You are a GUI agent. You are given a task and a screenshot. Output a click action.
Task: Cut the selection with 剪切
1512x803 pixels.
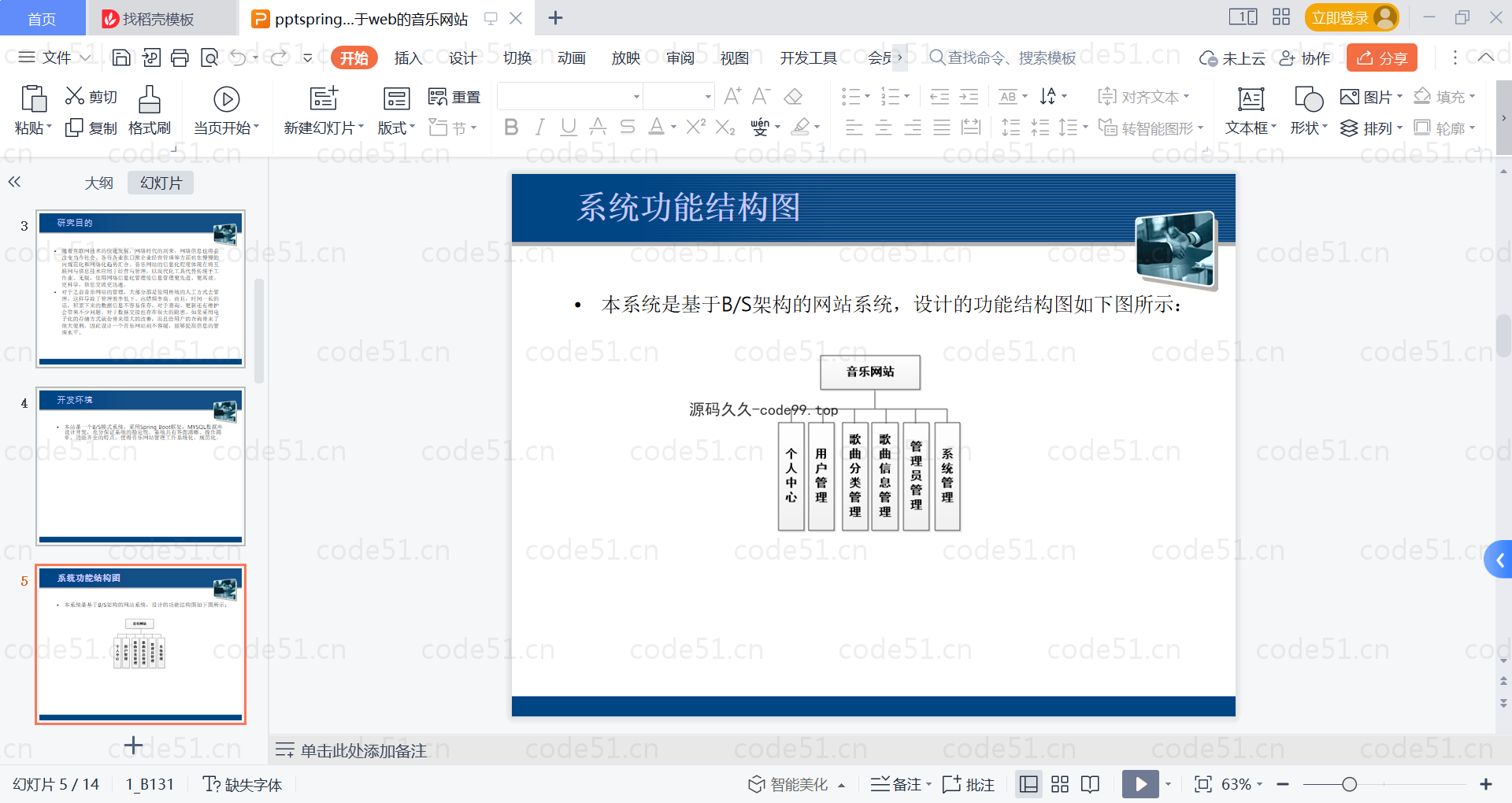[x=91, y=96]
